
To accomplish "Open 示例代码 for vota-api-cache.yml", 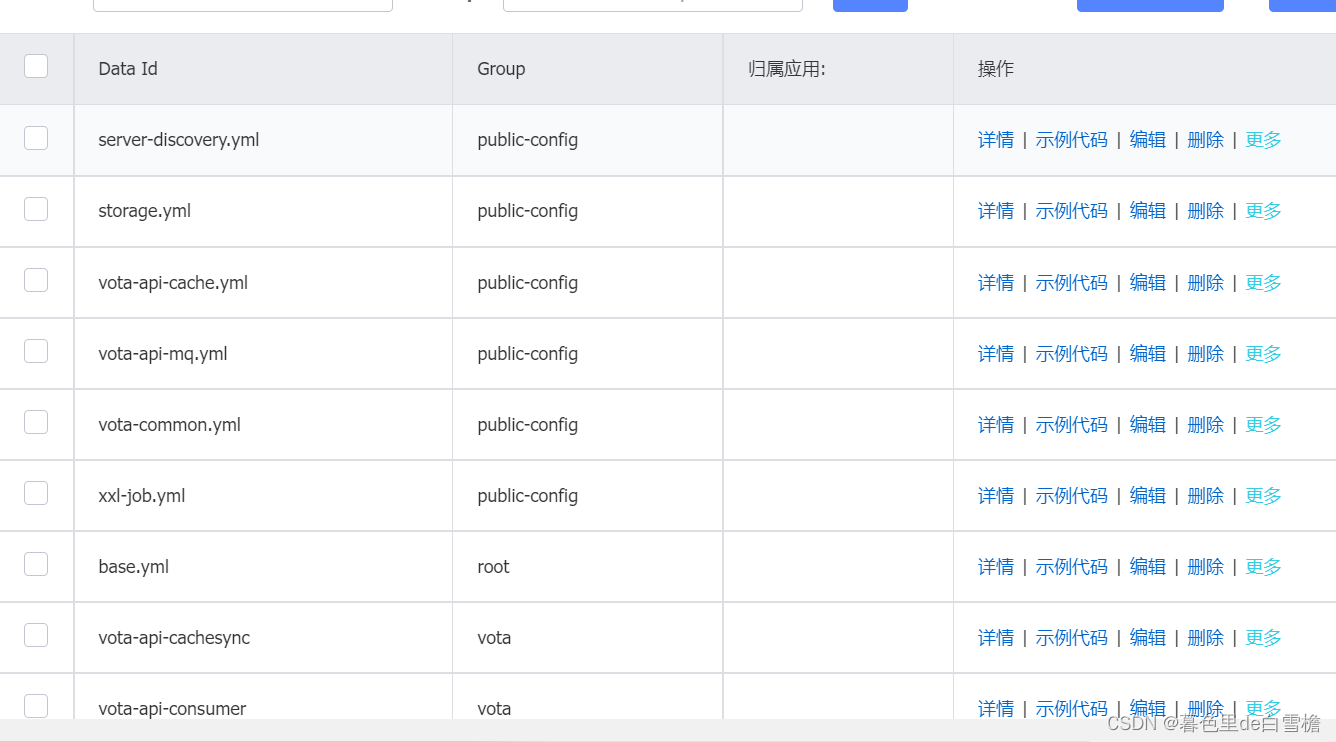I will pyautogui.click(x=1072, y=283).
